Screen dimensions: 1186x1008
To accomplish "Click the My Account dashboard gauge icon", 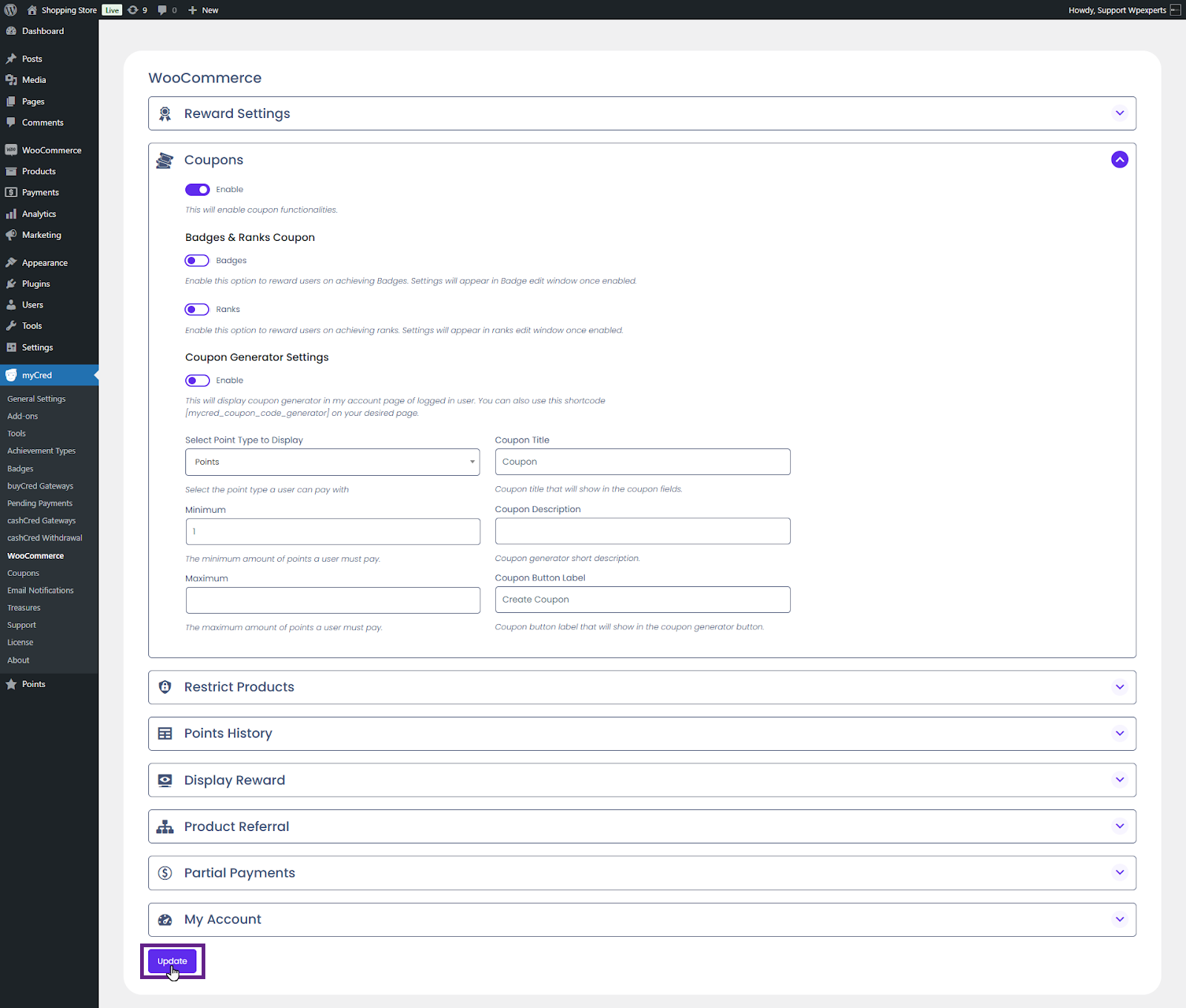I will click(165, 920).
